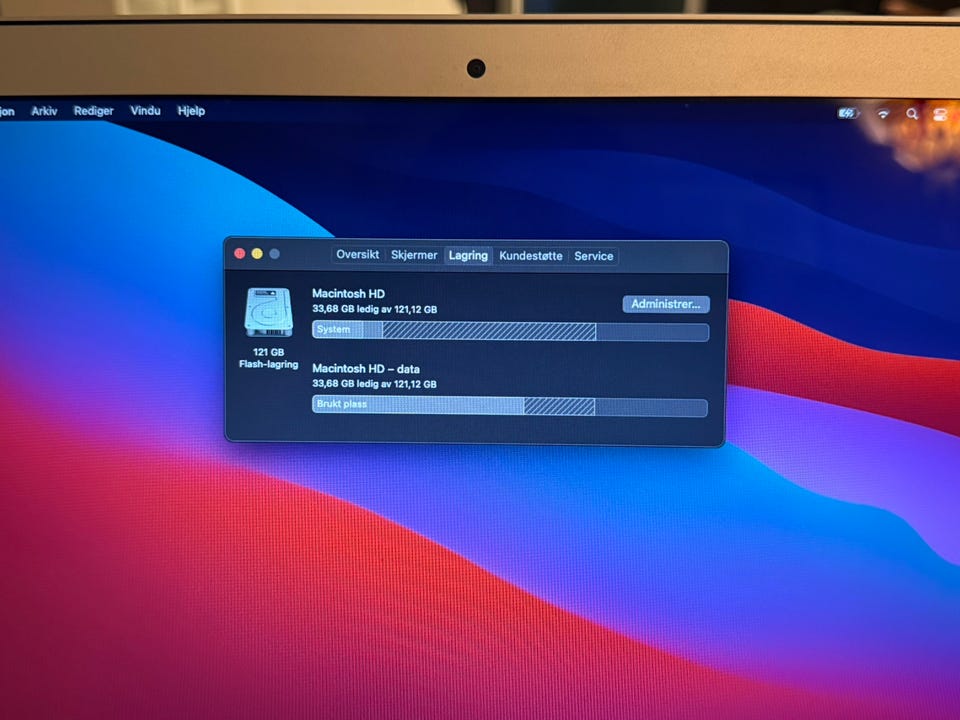The height and width of the screenshot is (720, 960).
Task: Click the Macintosh HD disk icon
Action: pos(269,312)
